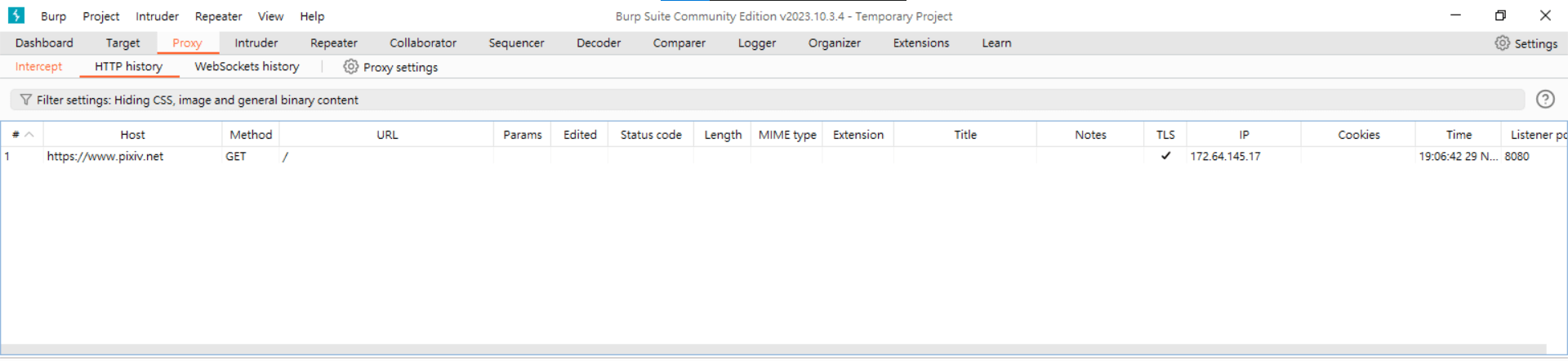Click the filter settings bar
The image size is (1568, 361).
pos(767,100)
